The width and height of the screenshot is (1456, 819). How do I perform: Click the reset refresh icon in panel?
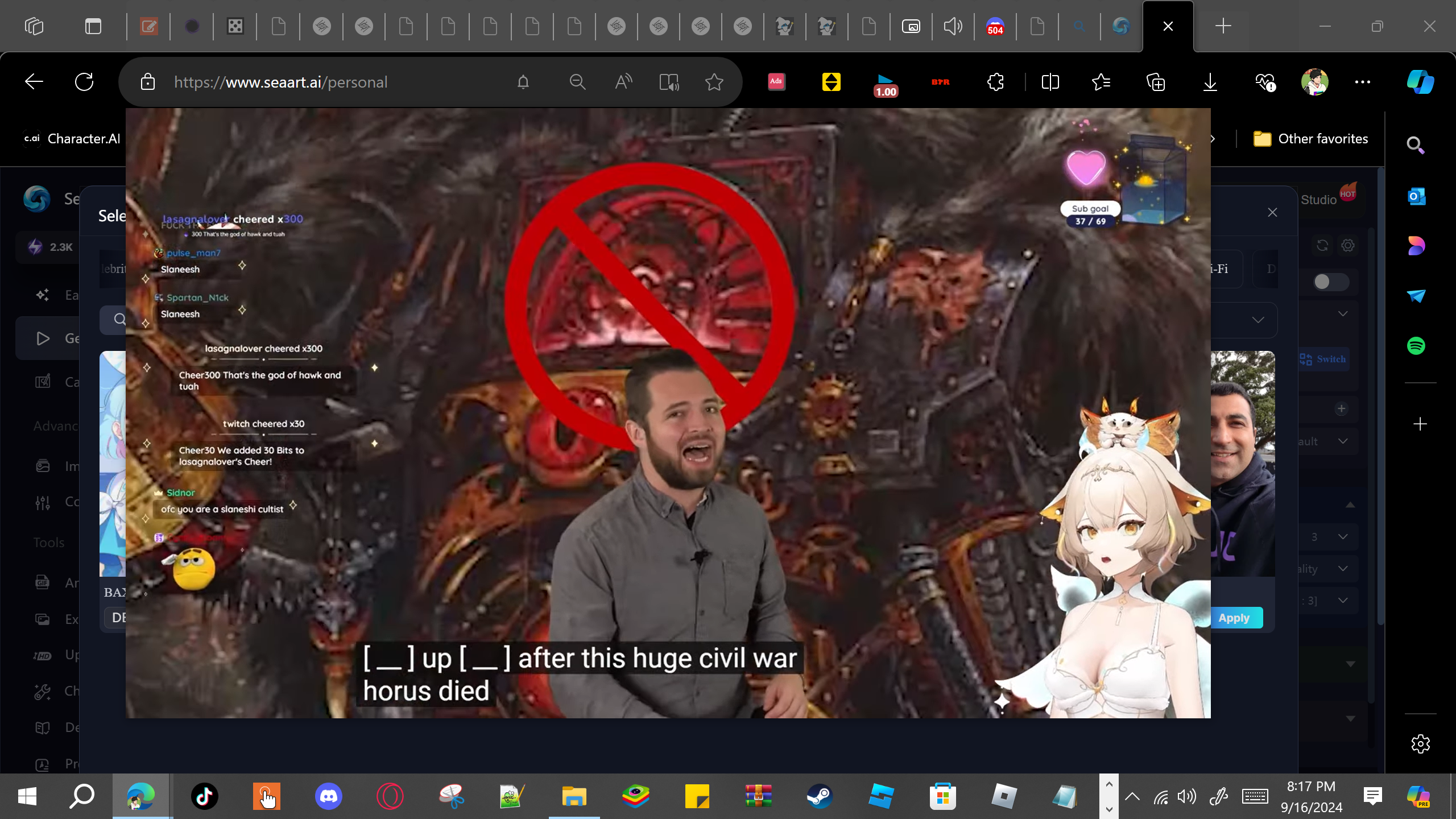pos(1323,246)
